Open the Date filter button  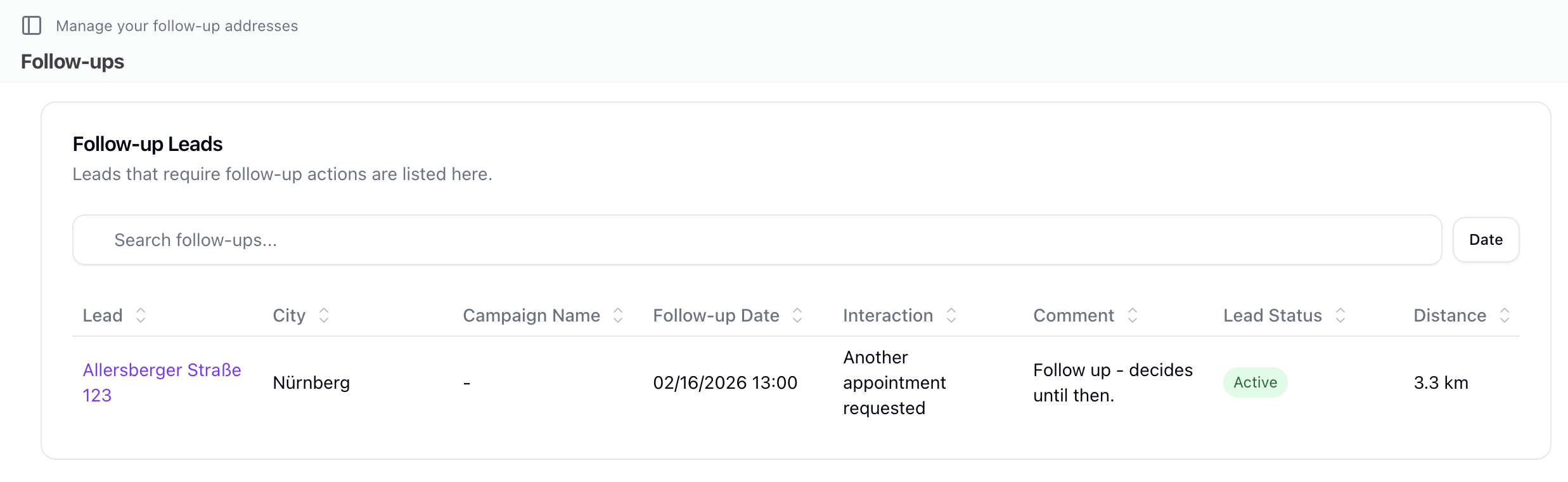pyautogui.click(x=1486, y=240)
